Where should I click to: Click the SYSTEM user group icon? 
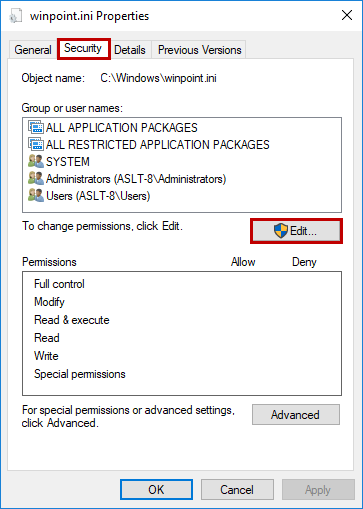[36, 161]
